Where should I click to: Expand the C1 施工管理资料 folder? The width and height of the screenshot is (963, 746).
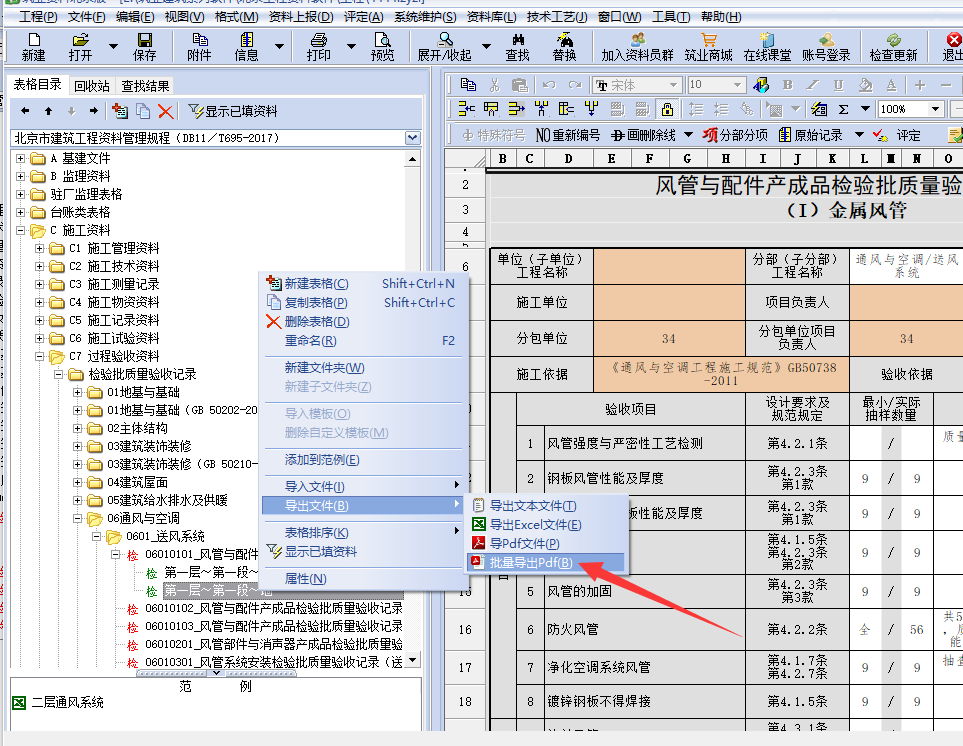(39, 248)
